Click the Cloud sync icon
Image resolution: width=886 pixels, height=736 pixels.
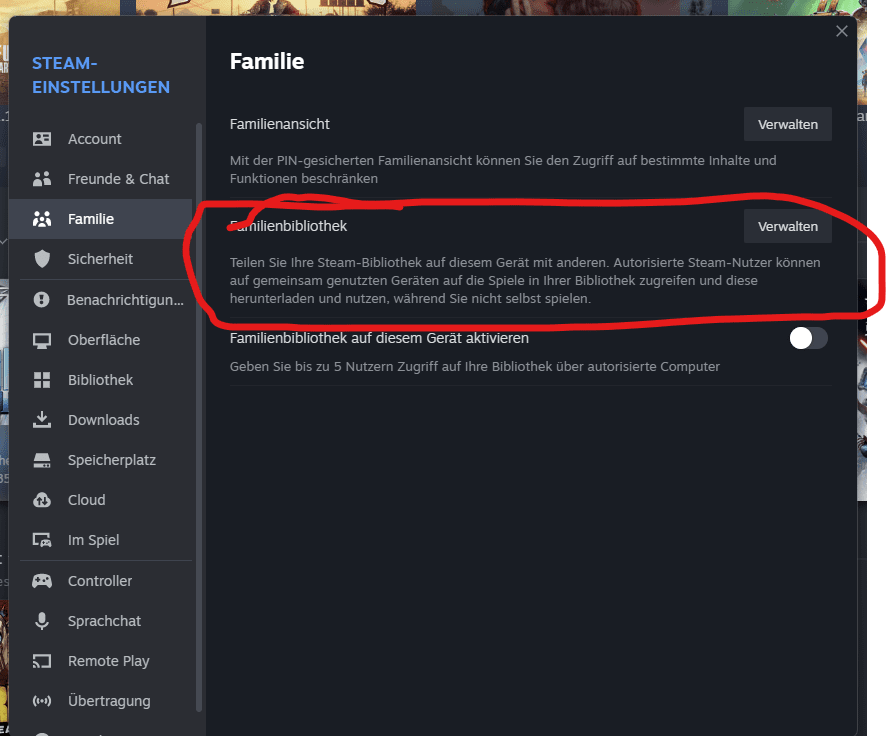(x=42, y=500)
